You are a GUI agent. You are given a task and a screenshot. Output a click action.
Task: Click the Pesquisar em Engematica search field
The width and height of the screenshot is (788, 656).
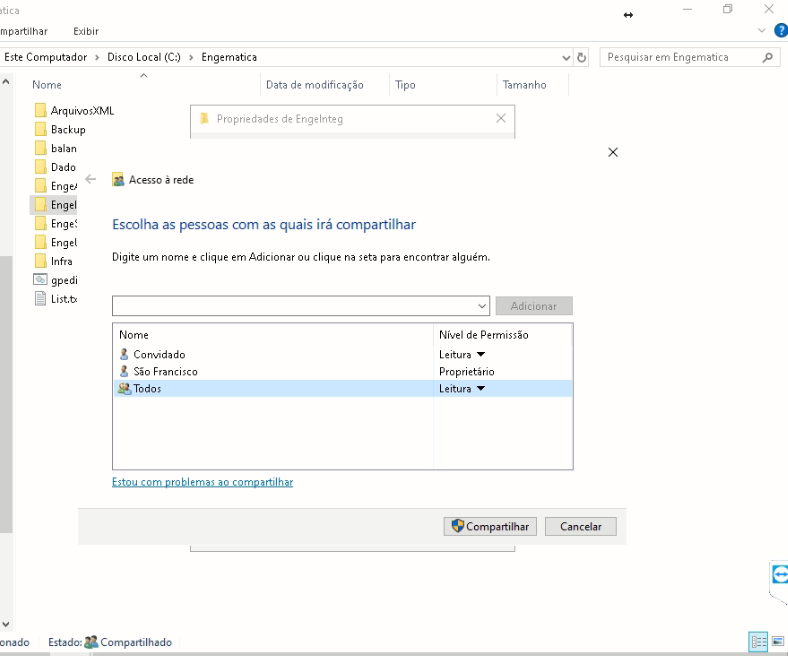[x=680, y=58]
